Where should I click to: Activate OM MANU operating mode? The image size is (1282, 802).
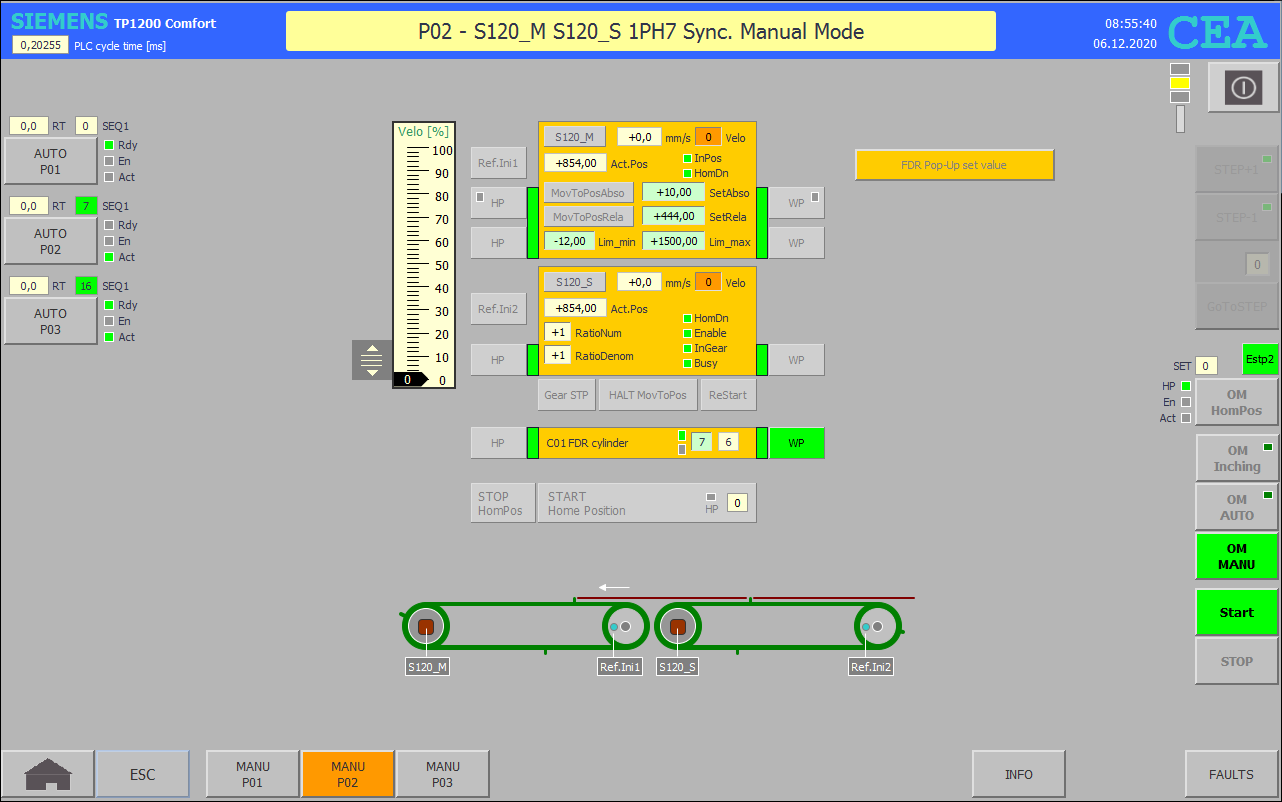[x=1236, y=556]
